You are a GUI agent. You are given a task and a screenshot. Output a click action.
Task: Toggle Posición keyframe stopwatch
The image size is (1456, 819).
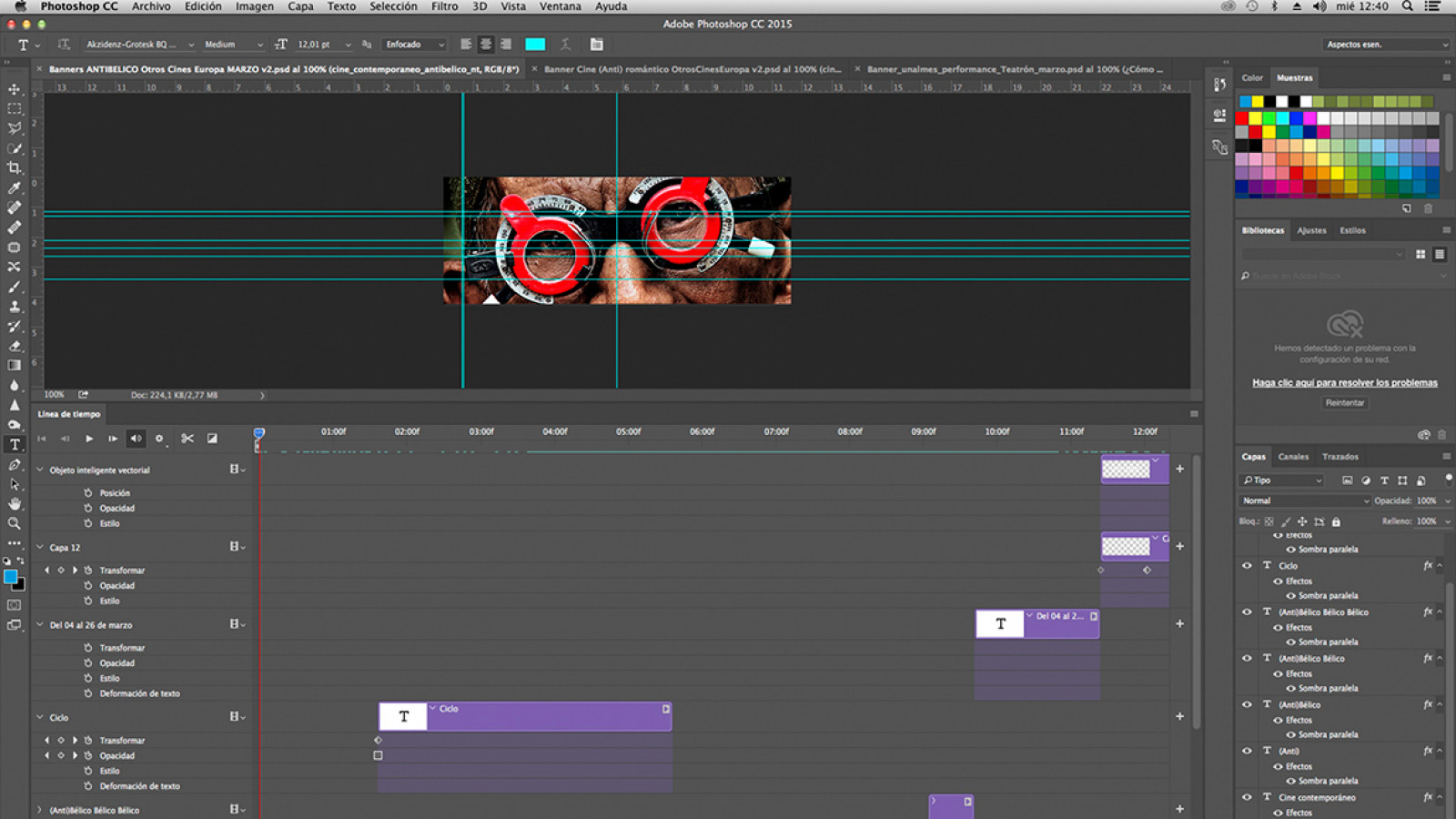88,493
